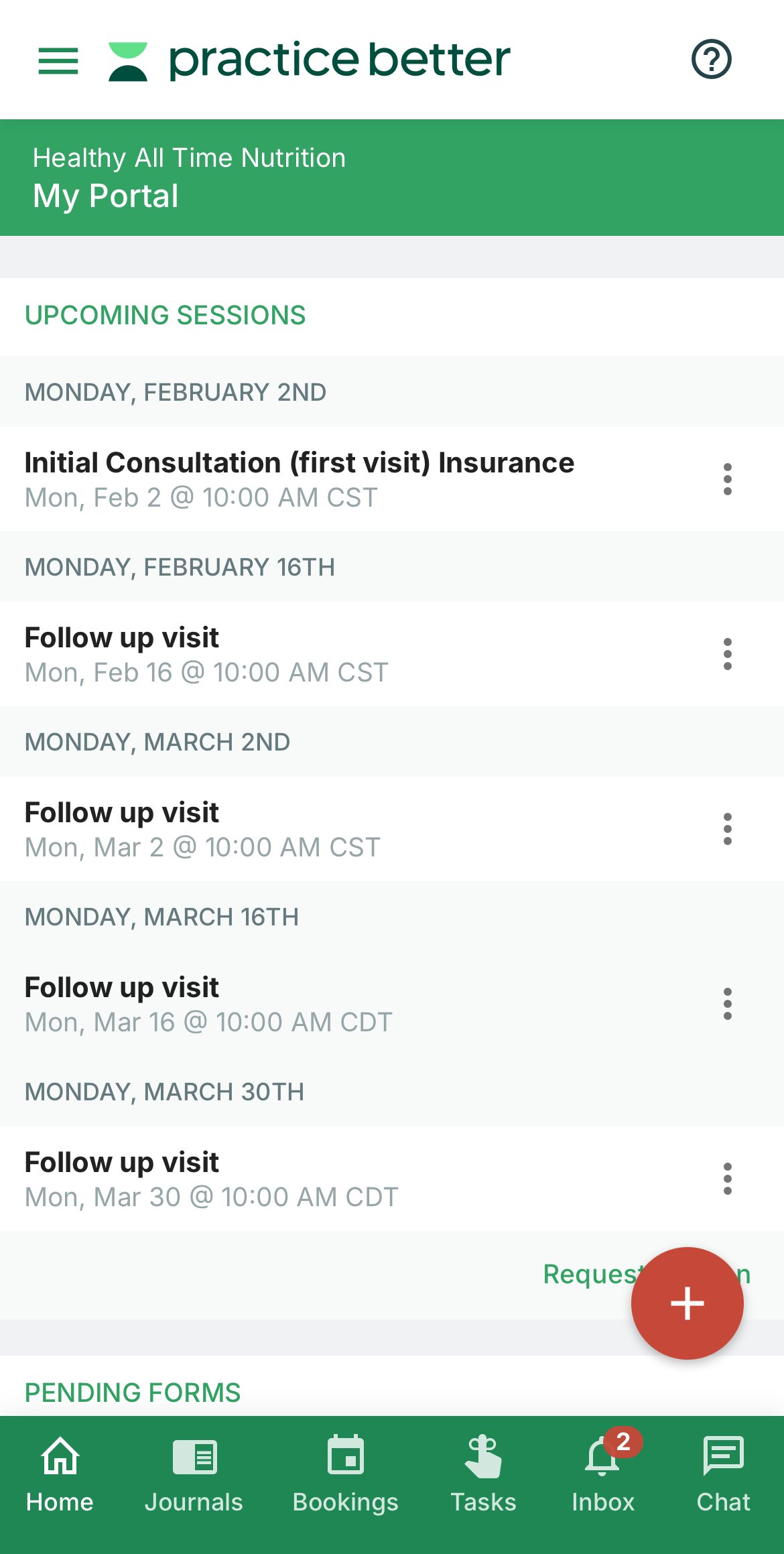View the Mar 30 Follow up visit
Image resolution: width=784 pixels, height=1554 pixels.
(211, 1179)
